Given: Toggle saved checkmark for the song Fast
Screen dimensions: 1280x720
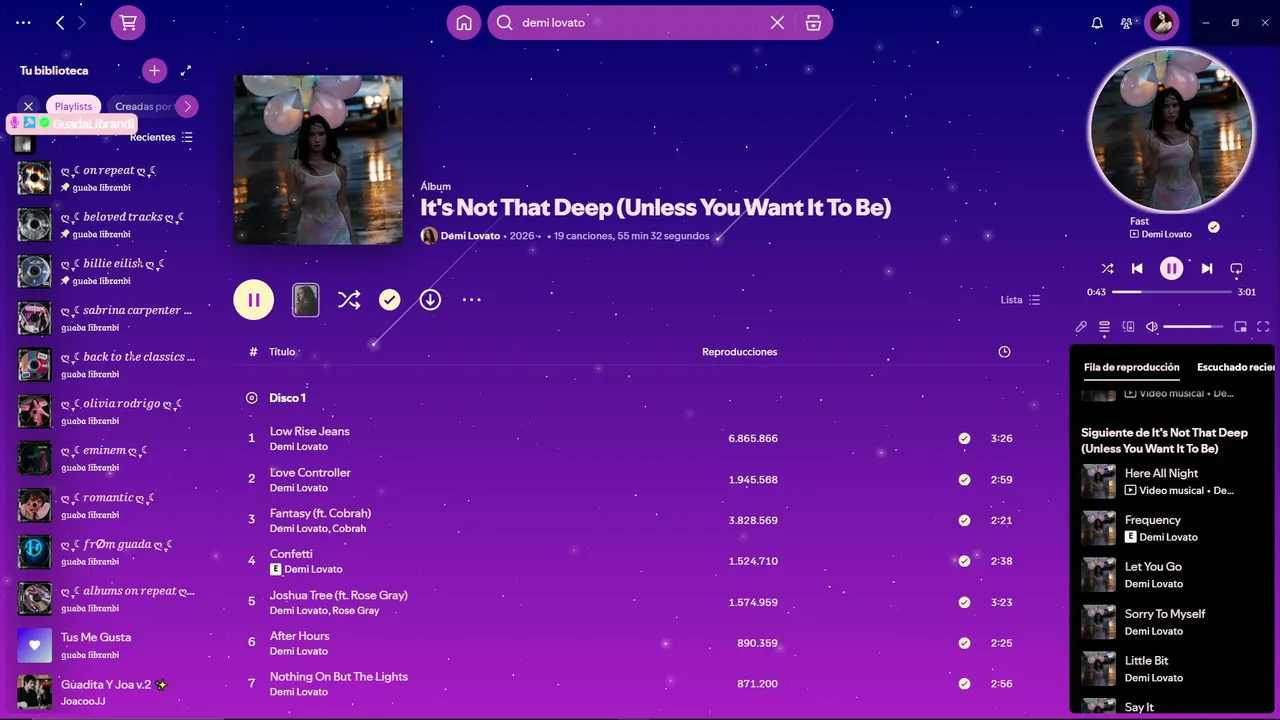Looking at the screenshot, I should 1213,227.
